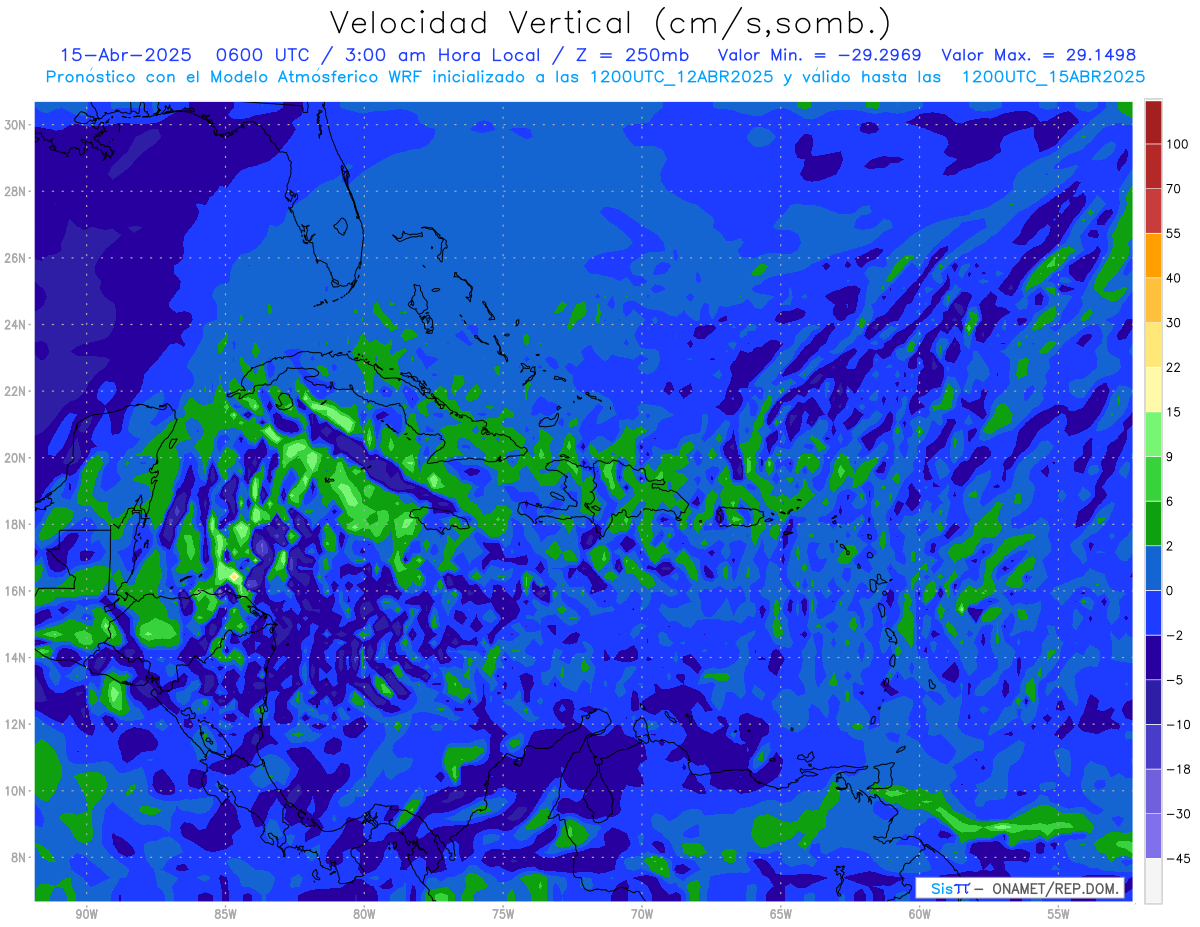The height and width of the screenshot is (927, 1200).
Task: Select the date text '15-Abr-2025'
Action: coord(124,55)
